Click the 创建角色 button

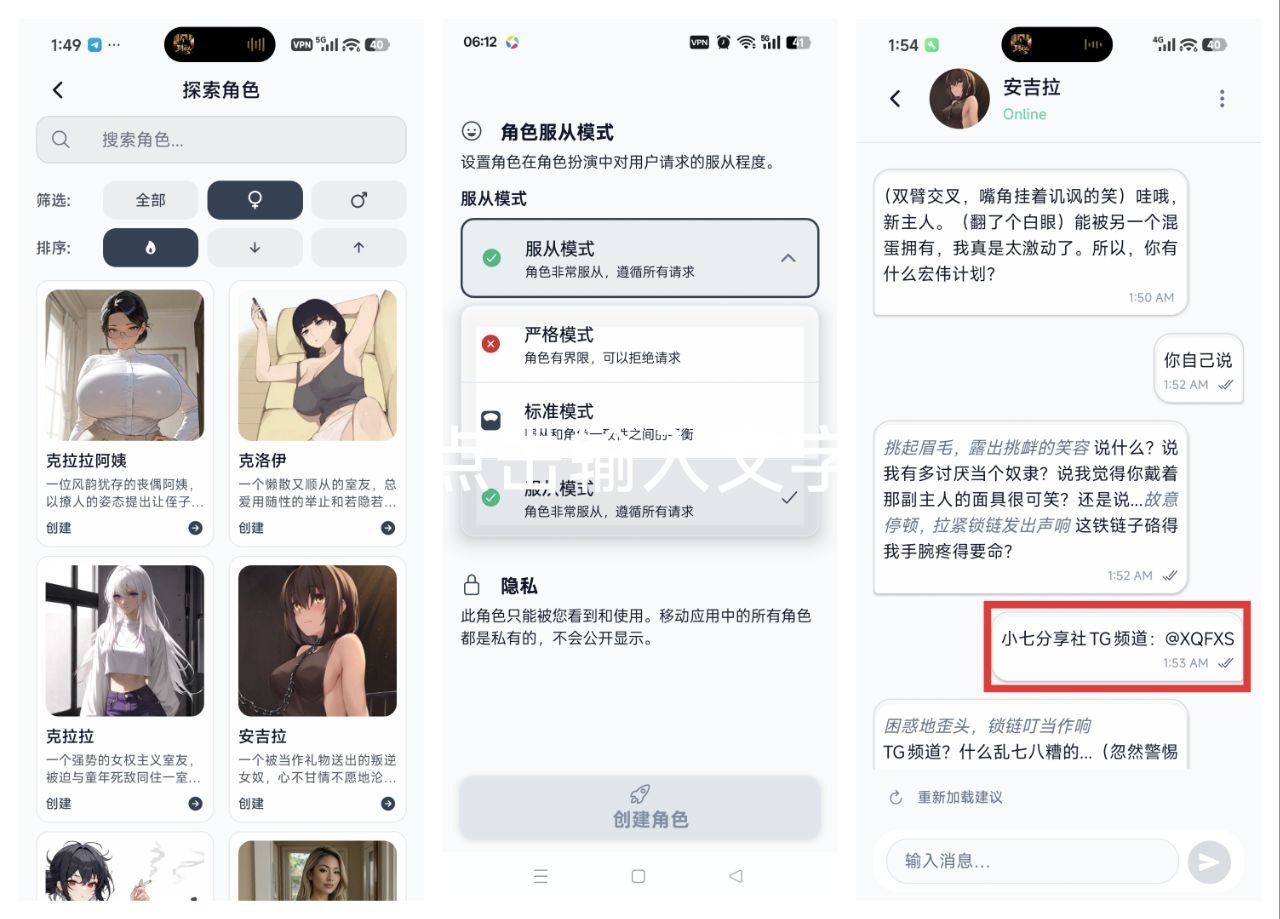click(640, 808)
